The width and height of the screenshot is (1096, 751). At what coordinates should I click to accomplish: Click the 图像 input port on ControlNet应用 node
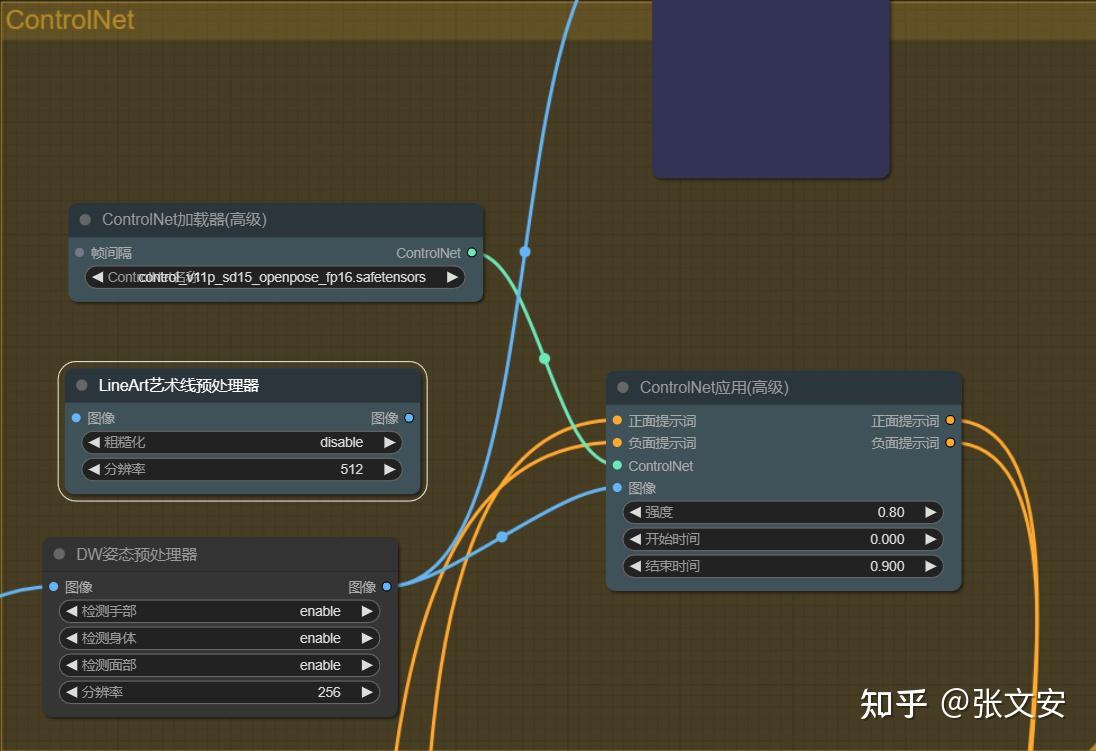pyautogui.click(x=618, y=488)
